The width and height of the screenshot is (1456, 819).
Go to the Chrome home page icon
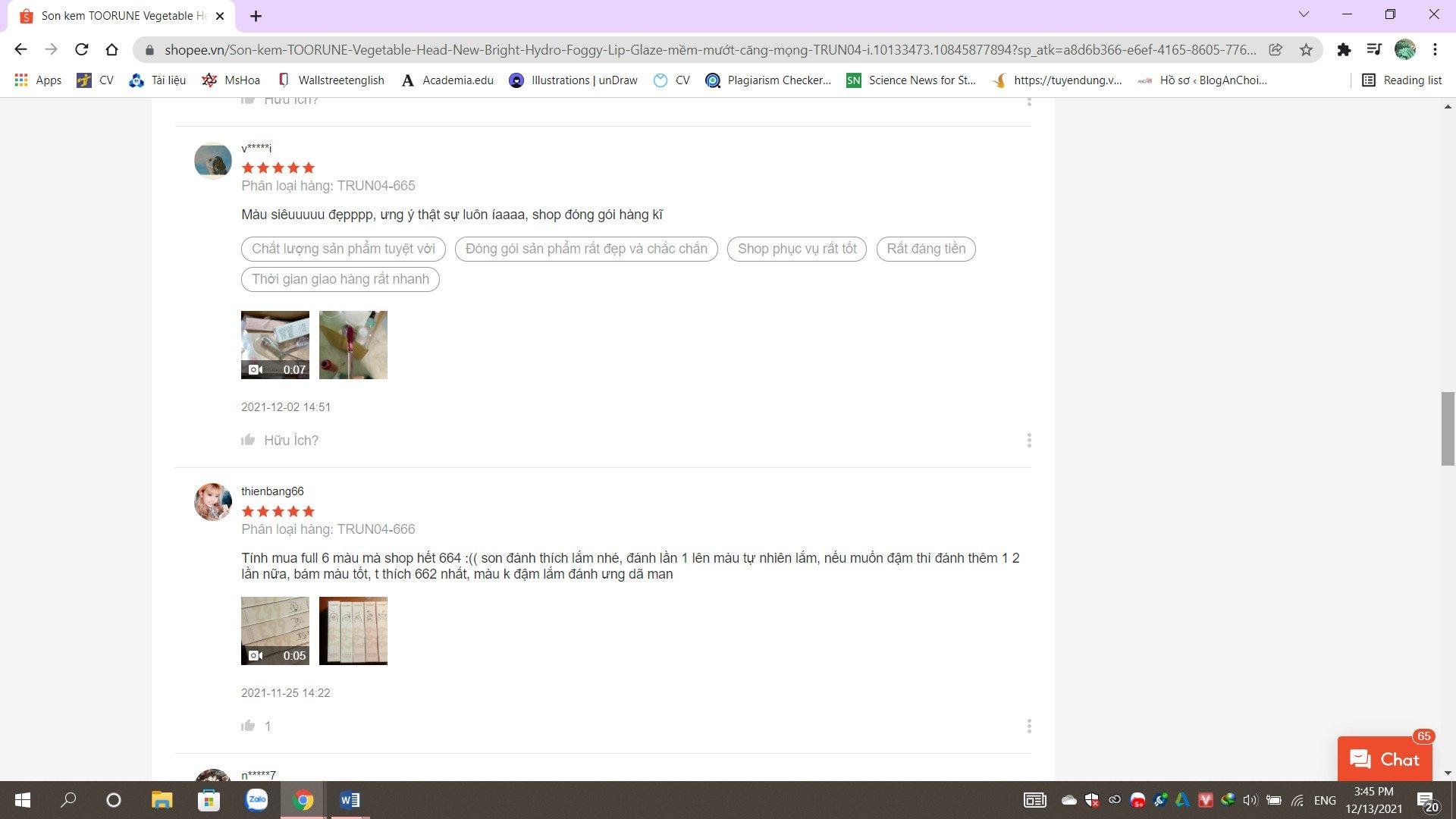111,50
